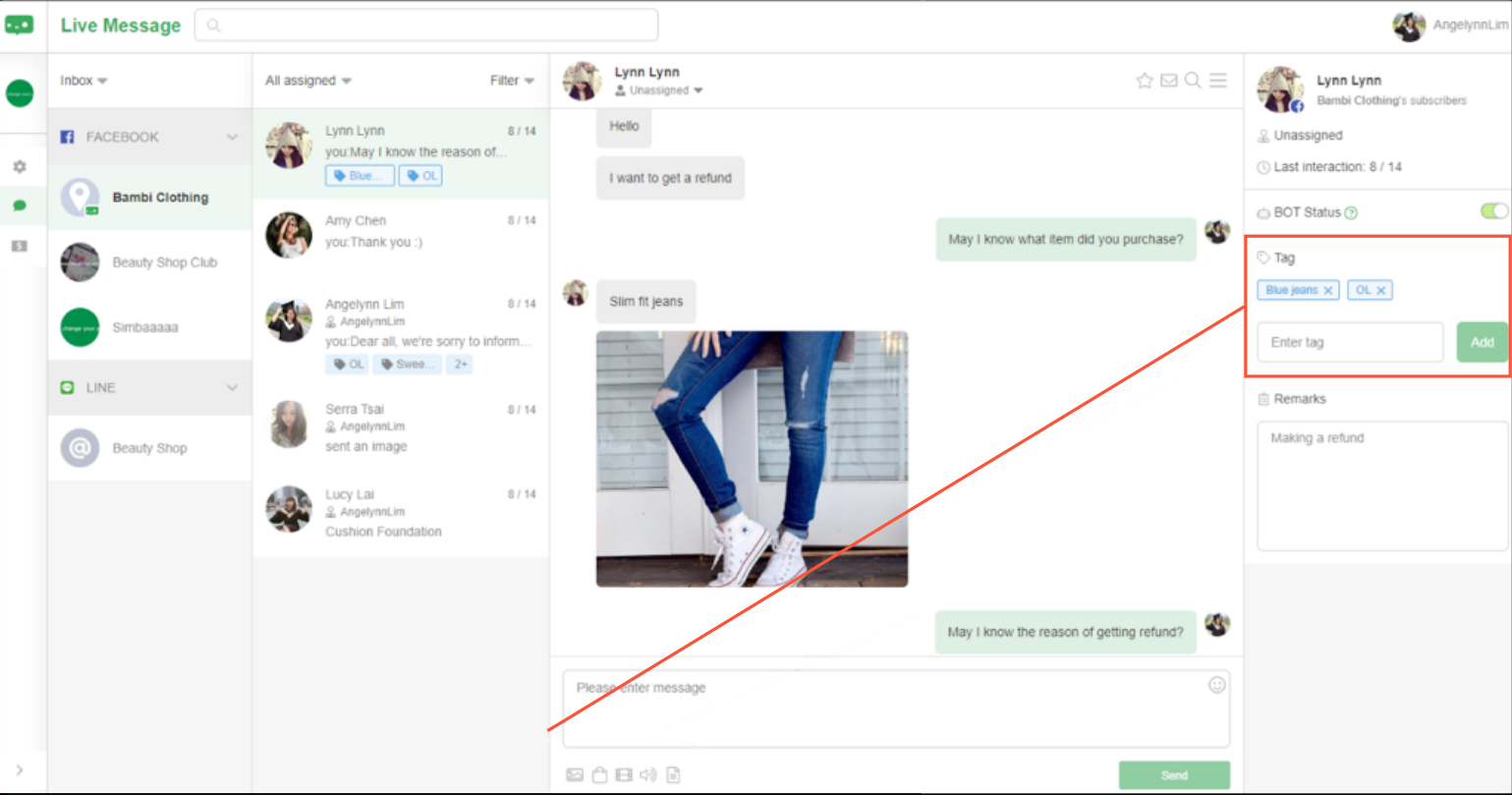Open Amy Chen conversation
The image size is (1512, 795).
coord(401,232)
